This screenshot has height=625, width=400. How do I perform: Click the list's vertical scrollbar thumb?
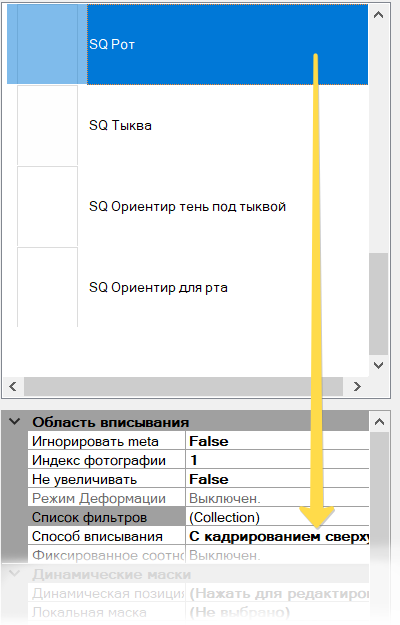(x=378, y=304)
